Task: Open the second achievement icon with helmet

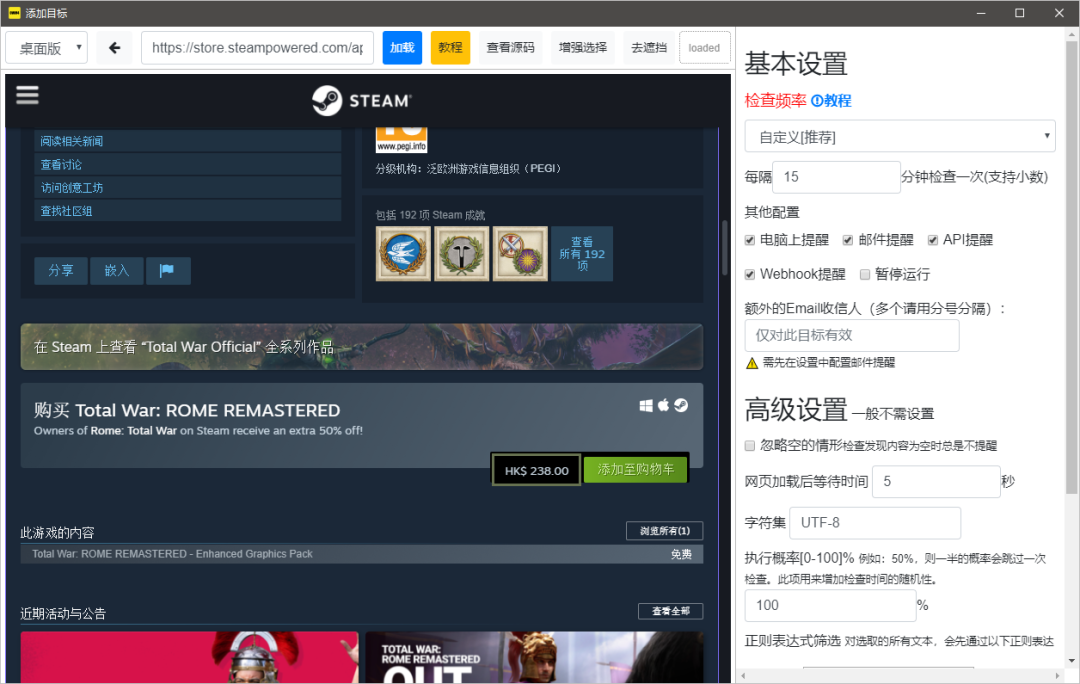Action: tap(461, 253)
